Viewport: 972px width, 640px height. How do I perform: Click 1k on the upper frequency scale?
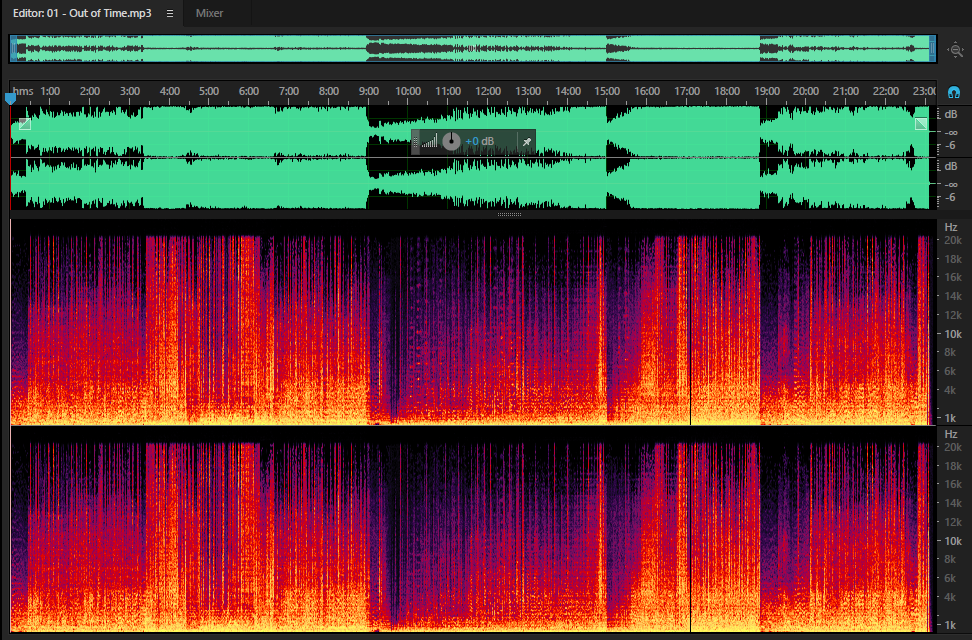(950, 419)
